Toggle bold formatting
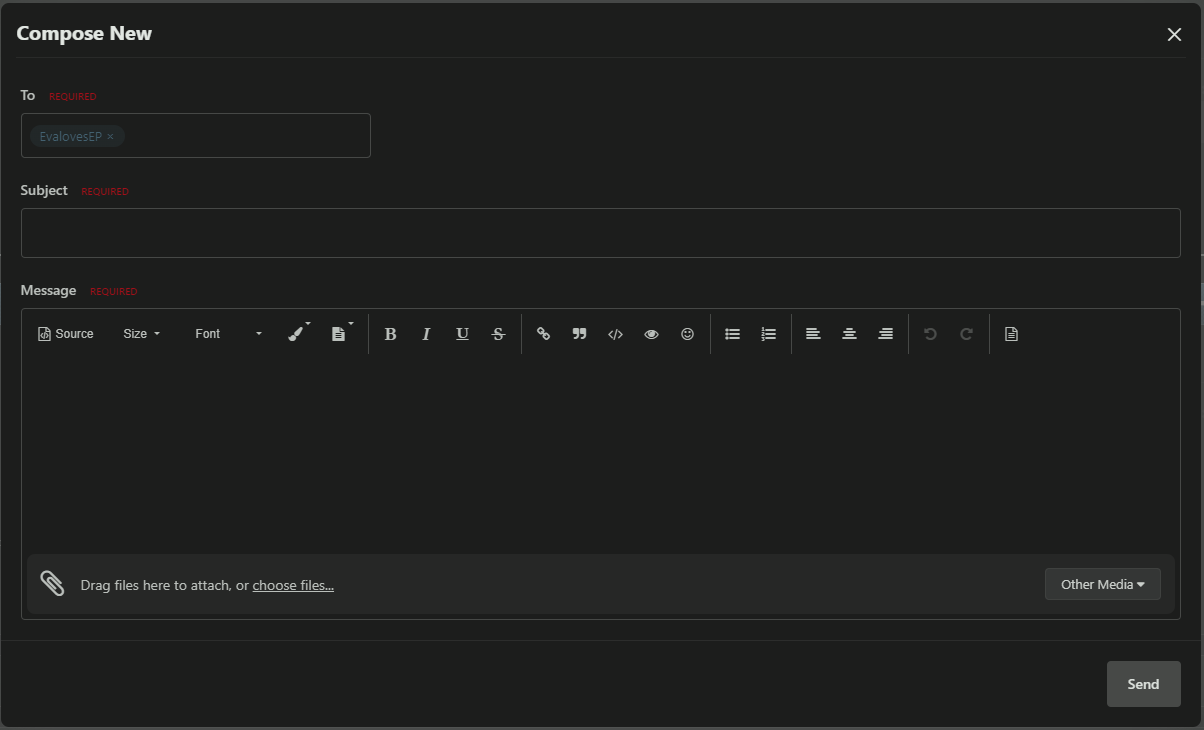 tap(391, 334)
